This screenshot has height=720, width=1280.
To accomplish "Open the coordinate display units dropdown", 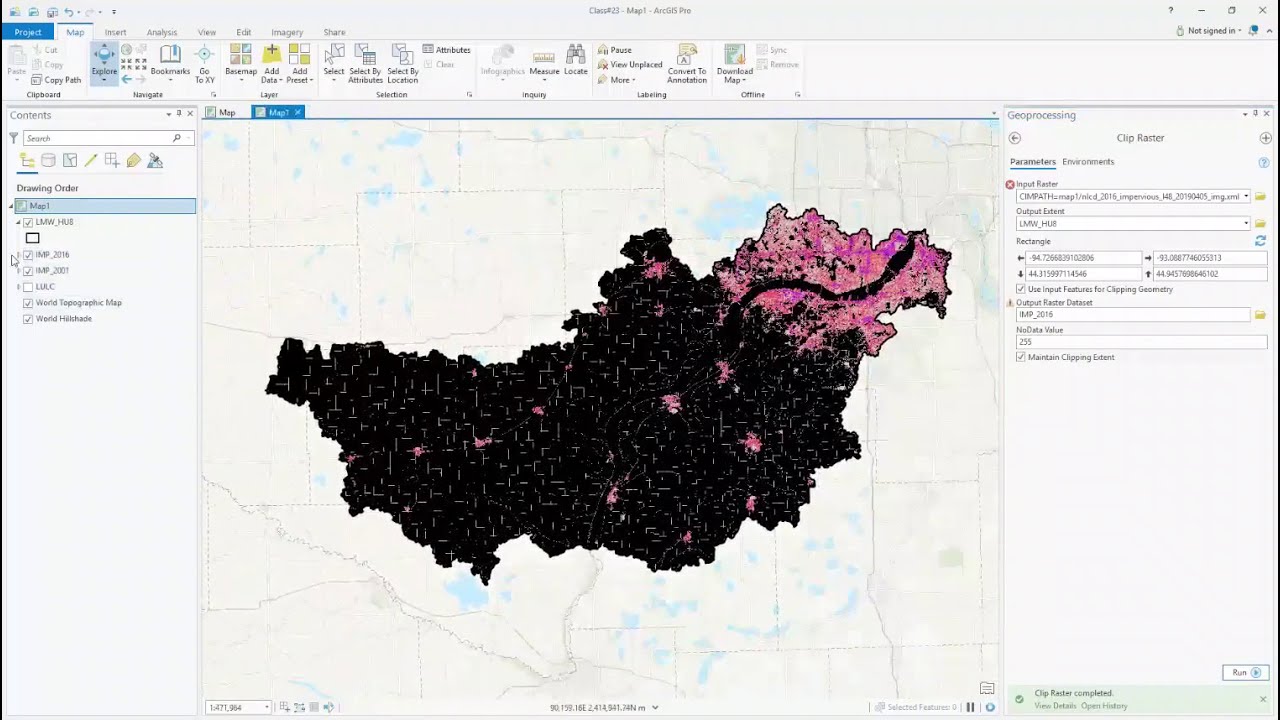I will pyautogui.click(x=655, y=707).
